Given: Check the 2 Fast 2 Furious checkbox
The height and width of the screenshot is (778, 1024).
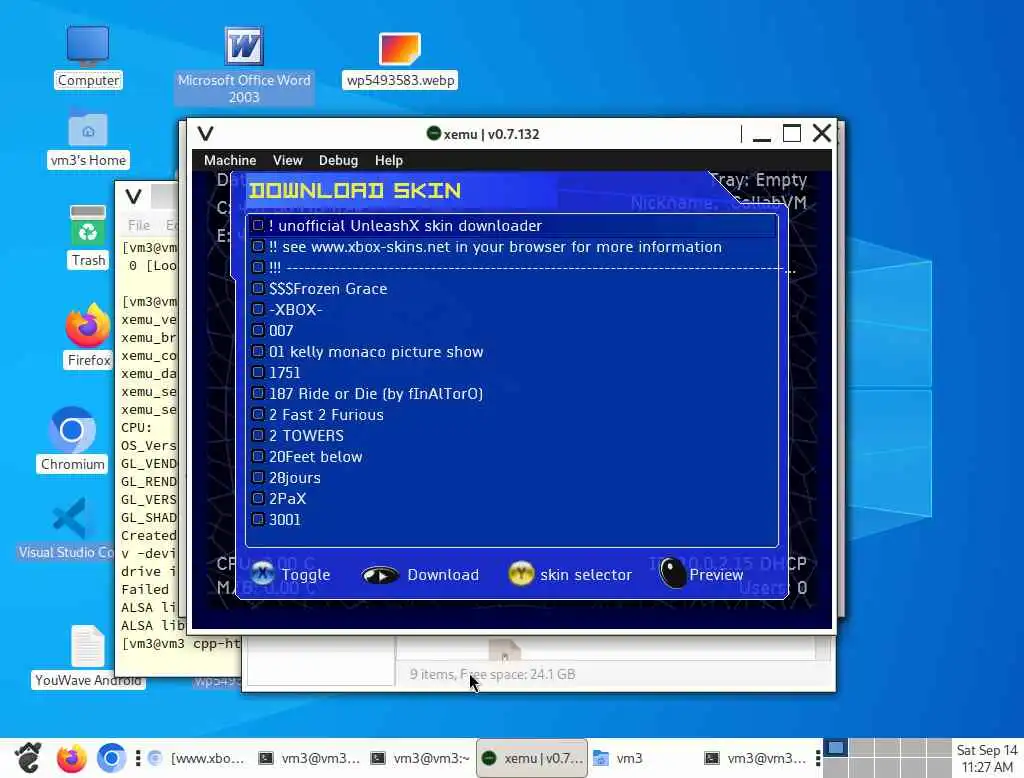Looking at the screenshot, I should coord(259,414).
